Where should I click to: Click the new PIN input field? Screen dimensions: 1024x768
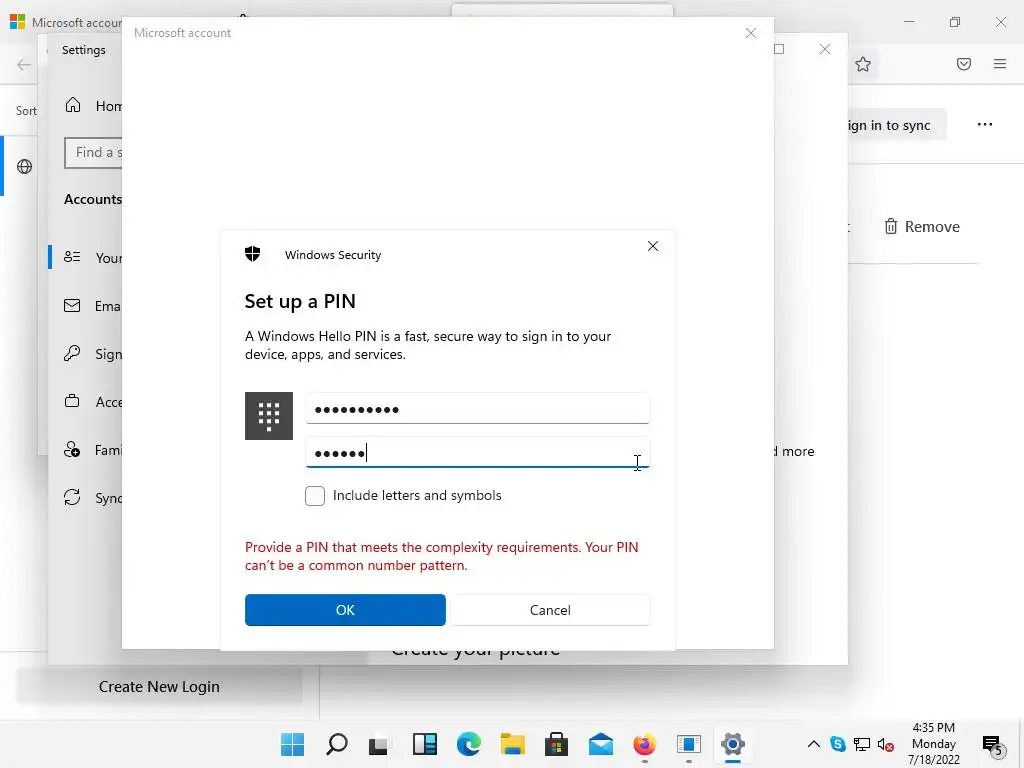(x=477, y=409)
